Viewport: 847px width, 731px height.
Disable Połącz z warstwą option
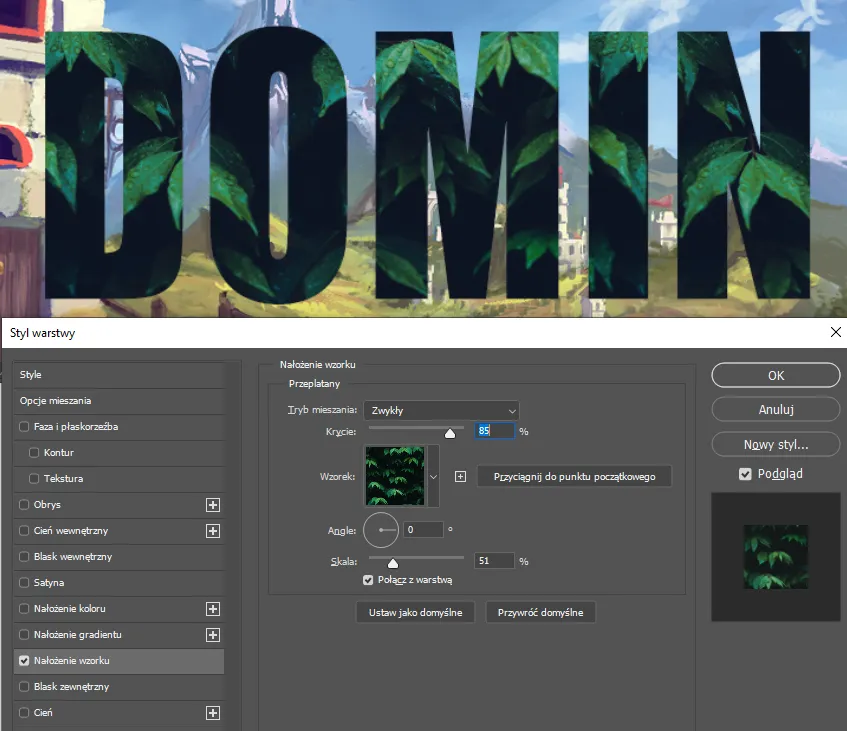pos(367,580)
